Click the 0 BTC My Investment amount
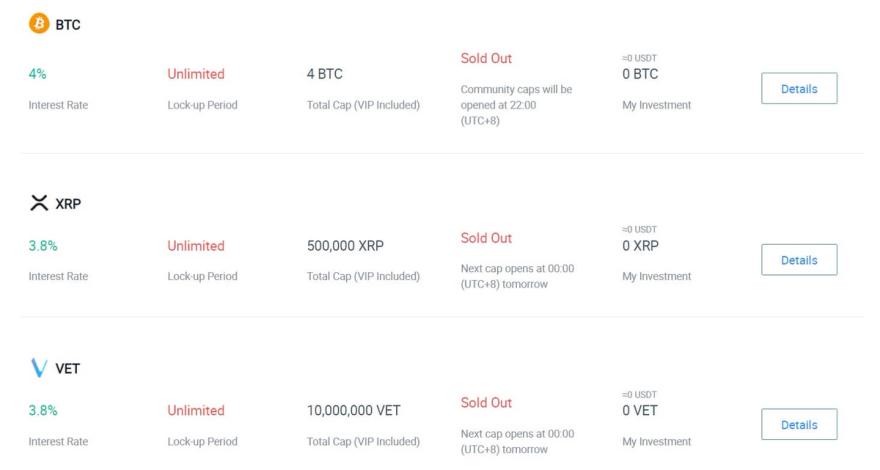This screenshot has width=880, height=470. coord(640,74)
